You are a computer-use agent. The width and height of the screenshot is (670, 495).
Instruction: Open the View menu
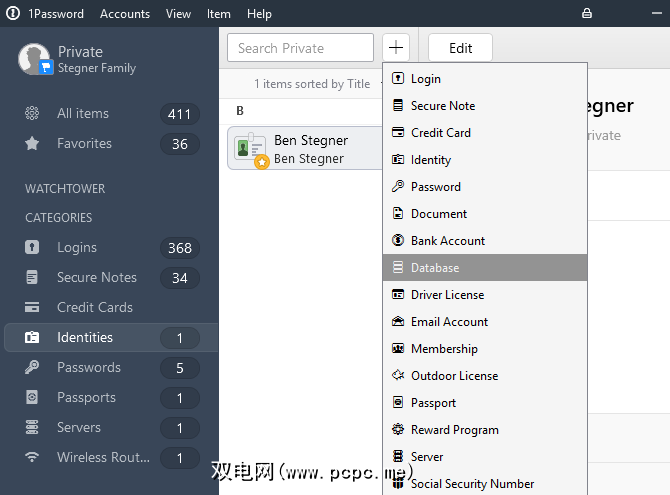click(x=178, y=14)
